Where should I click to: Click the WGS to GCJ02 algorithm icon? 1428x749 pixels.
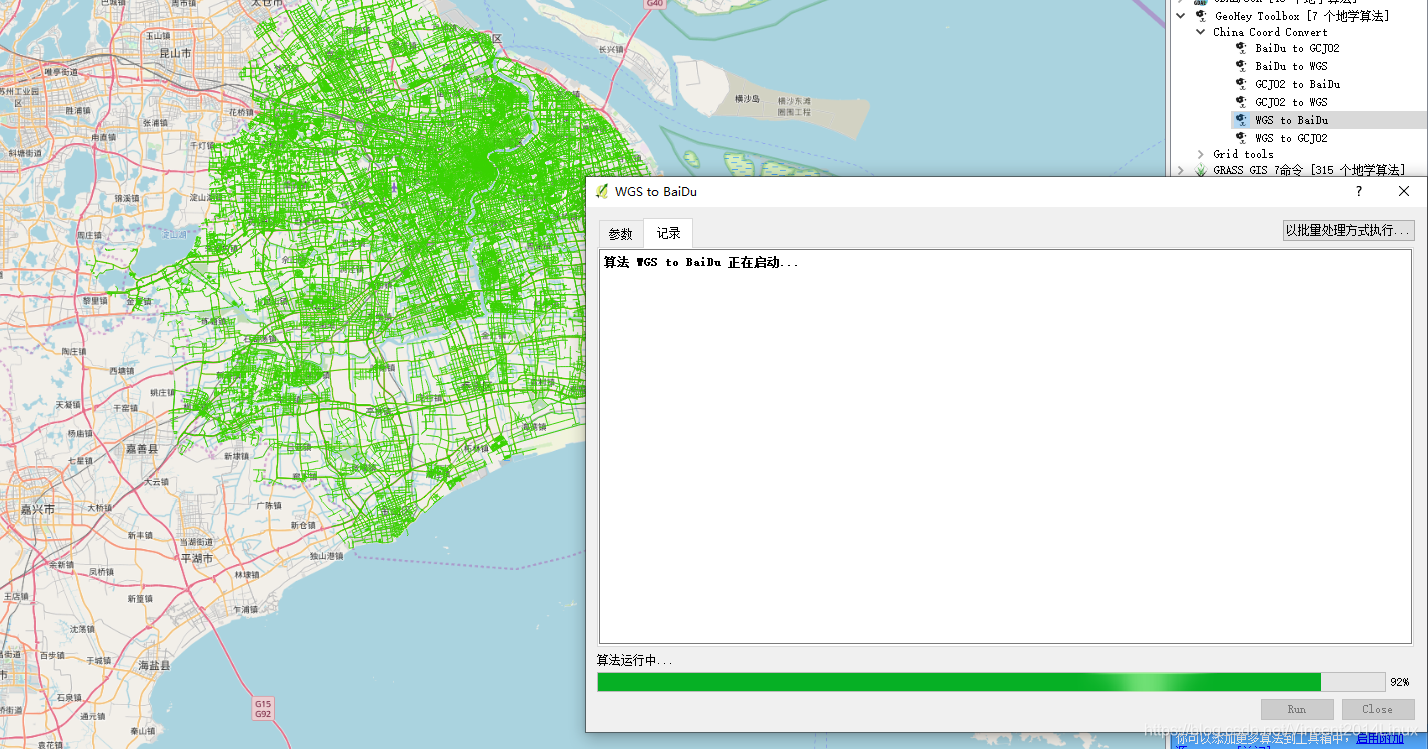1241,138
